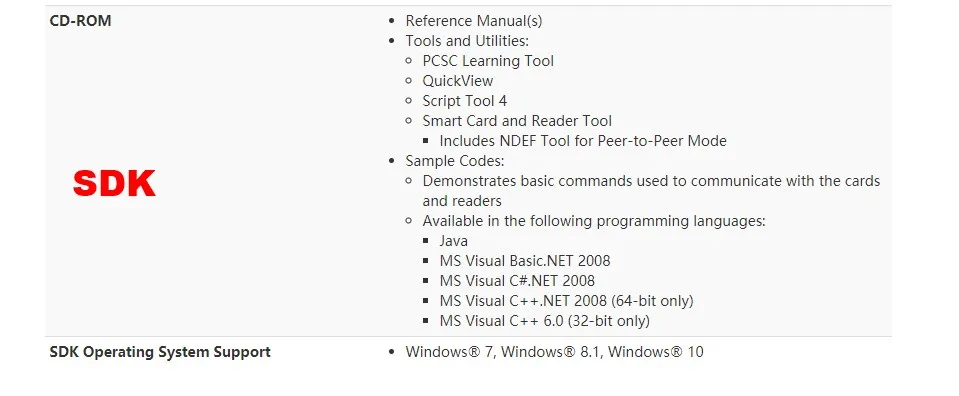Viewport: 959px width, 396px height.
Task: Click the Reference Manual(s) list item
Action: [x=474, y=21]
